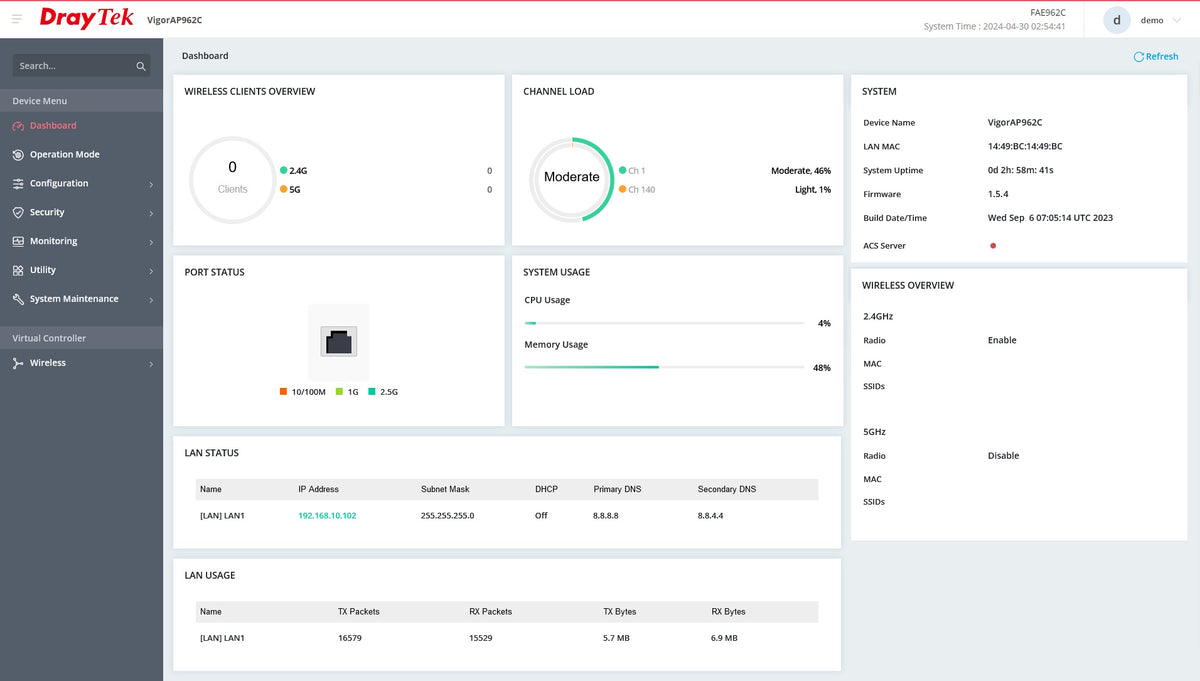Click the orange Ch 140 legend dot
The height and width of the screenshot is (681, 1200).
(x=623, y=189)
